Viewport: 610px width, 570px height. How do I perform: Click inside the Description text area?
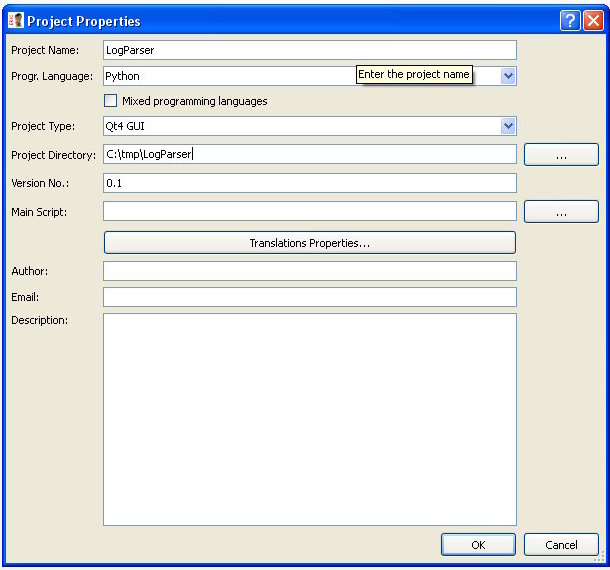tap(310, 419)
